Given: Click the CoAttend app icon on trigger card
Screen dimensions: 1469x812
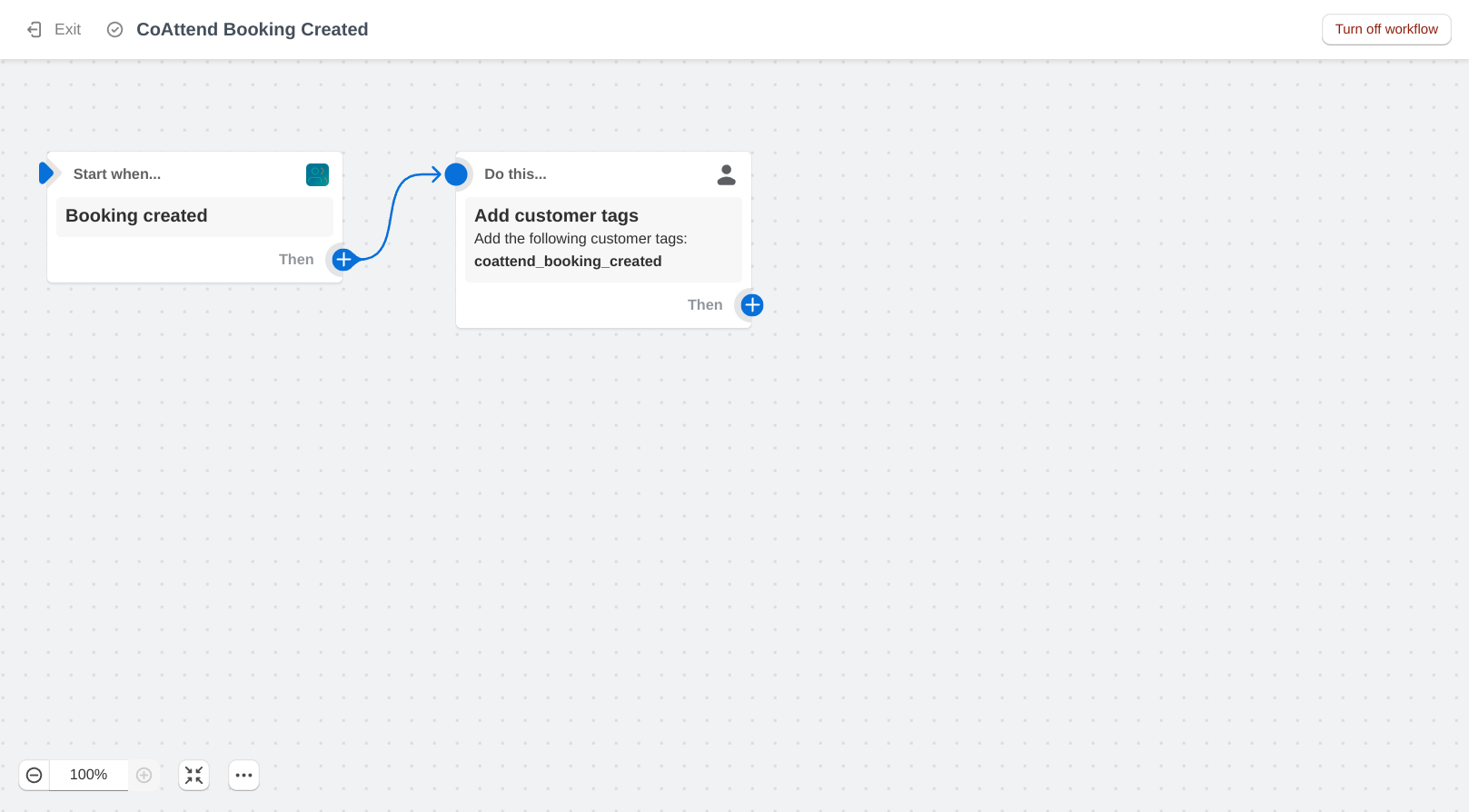Looking at the screenshot, I should point(317,174).
